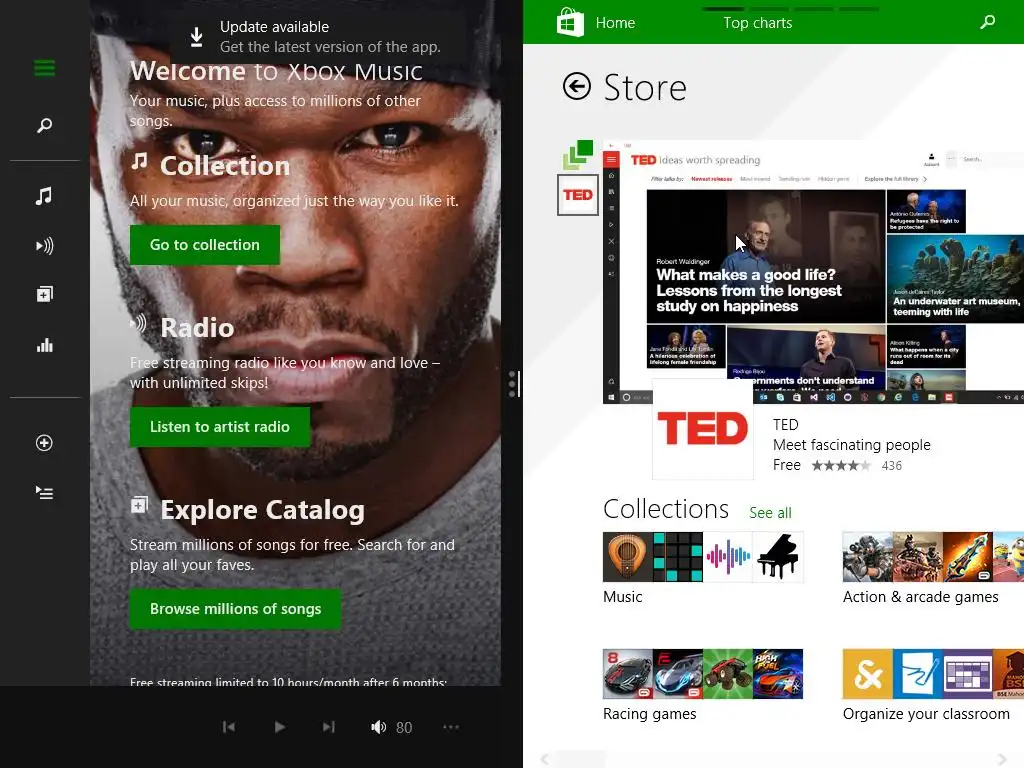Open search in Xbox Music sidebar

tap(44, 125)
